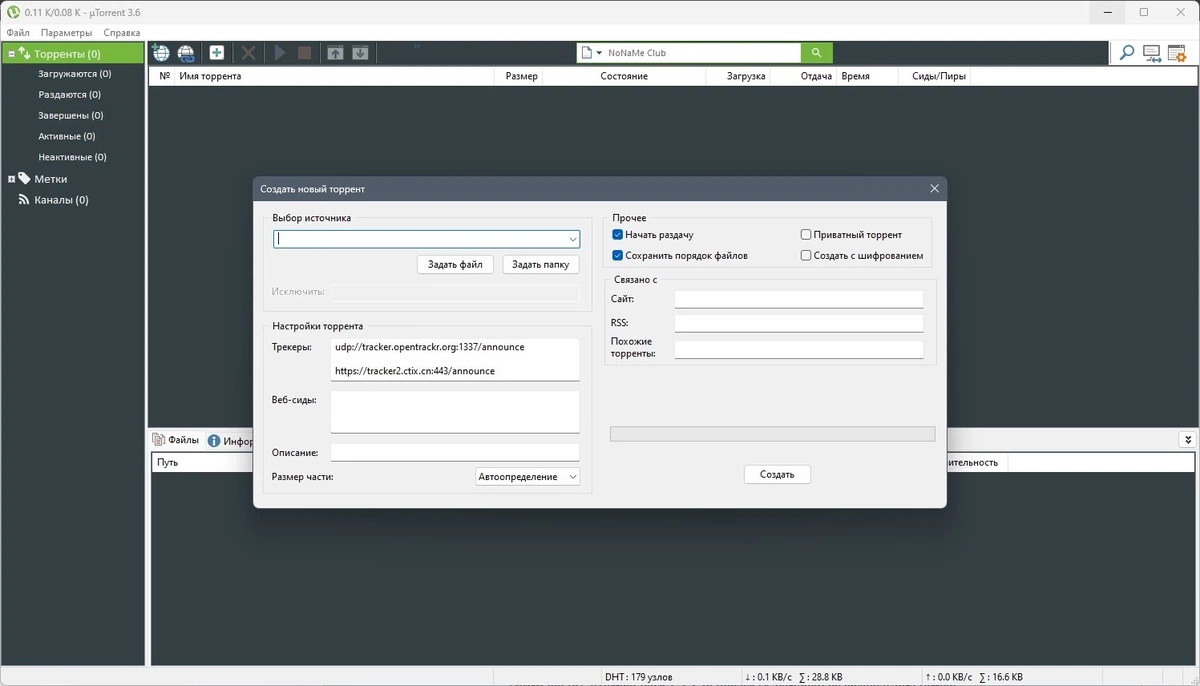
Task: Collapse the Торренты tree node
Action: [x=11, y=54]
